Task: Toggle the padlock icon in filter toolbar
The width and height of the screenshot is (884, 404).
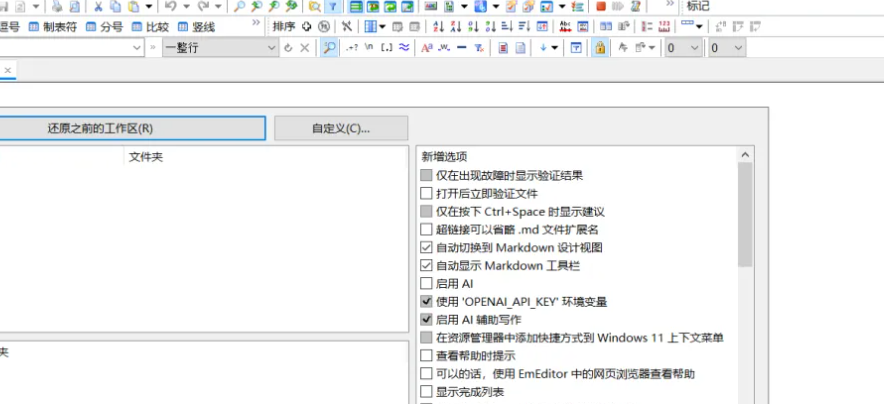Action: click(600, 48)
